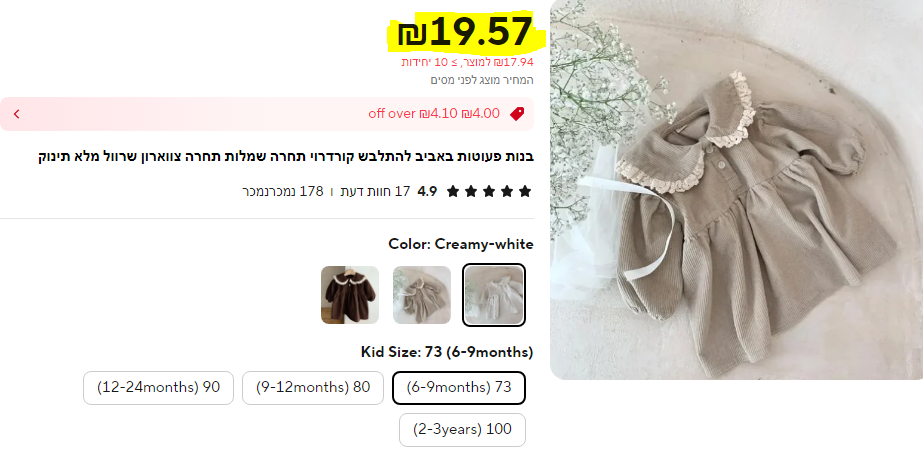923x453 pixels.
Task: Click the red ₪17.94 bulk price note
Action: [x=467, y=62]
